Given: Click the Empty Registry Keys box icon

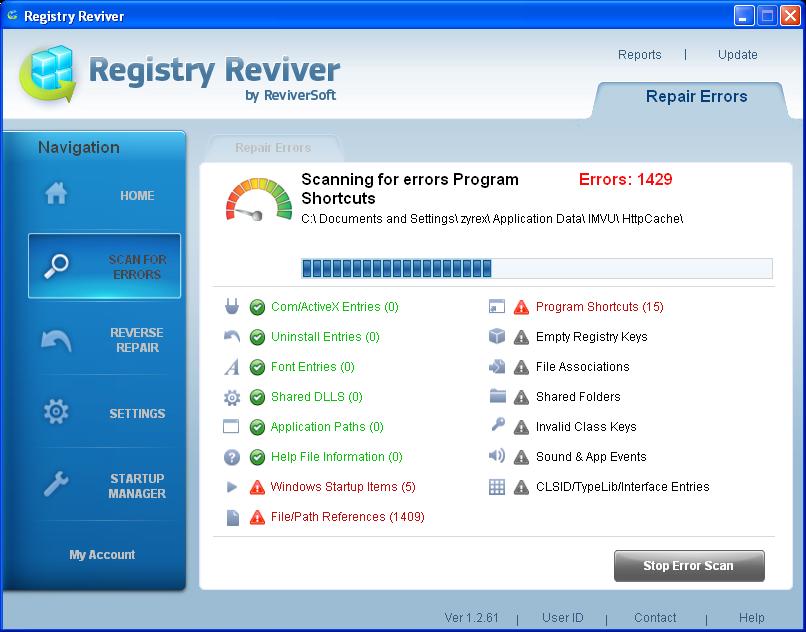Looking at the screenshot, I should [x=496, y=337].
